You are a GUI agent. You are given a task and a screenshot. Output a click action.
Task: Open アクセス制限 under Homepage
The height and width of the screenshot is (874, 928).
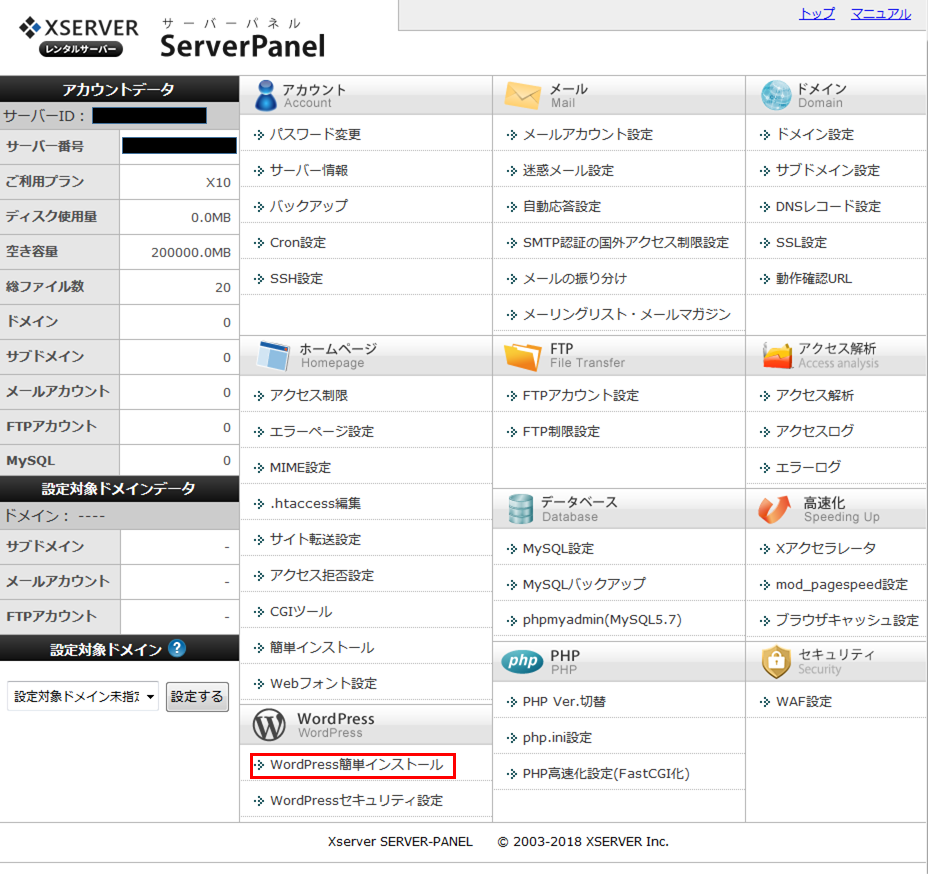(309, 395)
